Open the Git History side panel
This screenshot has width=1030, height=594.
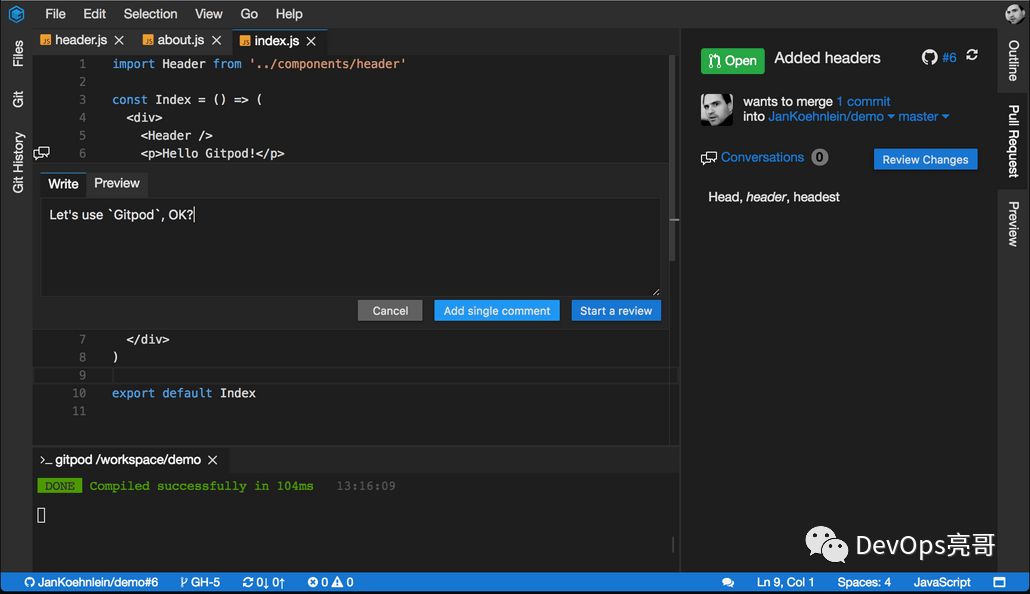pyautogui.click(x=18, y=162)
